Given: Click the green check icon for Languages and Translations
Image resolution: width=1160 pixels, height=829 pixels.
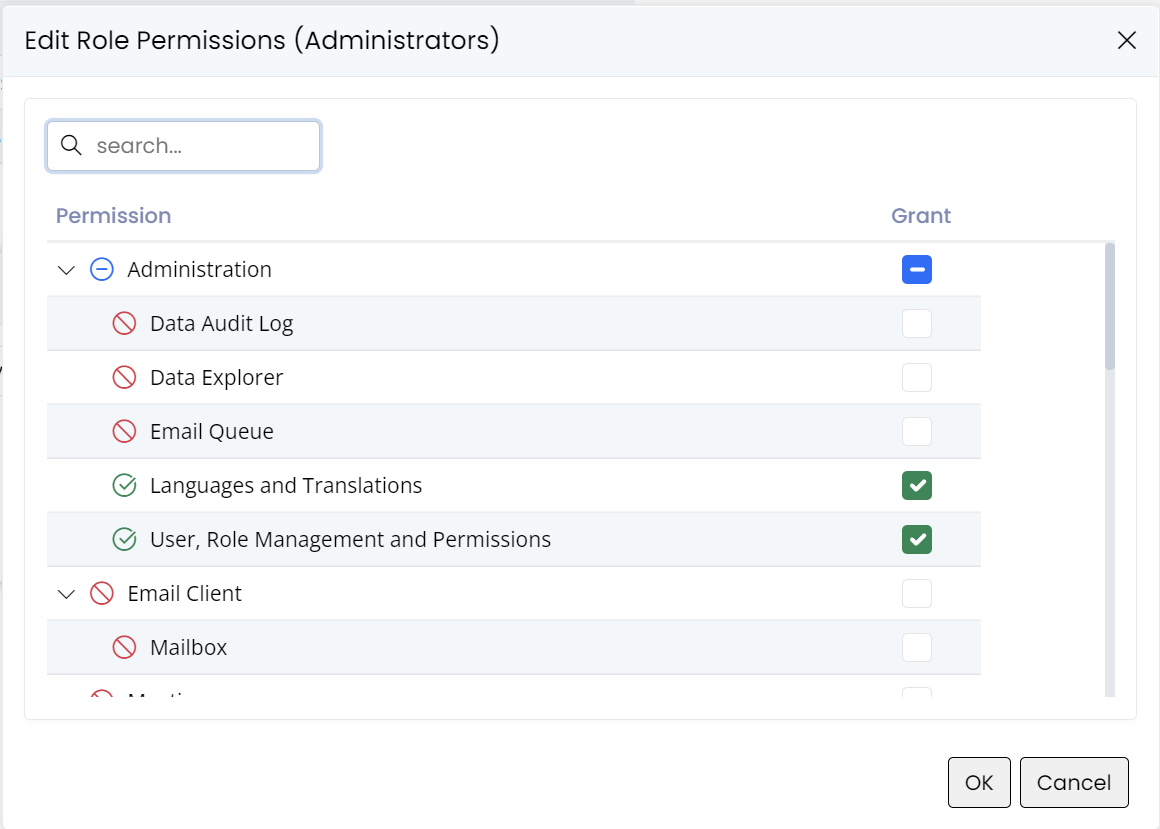Looking at the screenshot, I should (124, 485).
